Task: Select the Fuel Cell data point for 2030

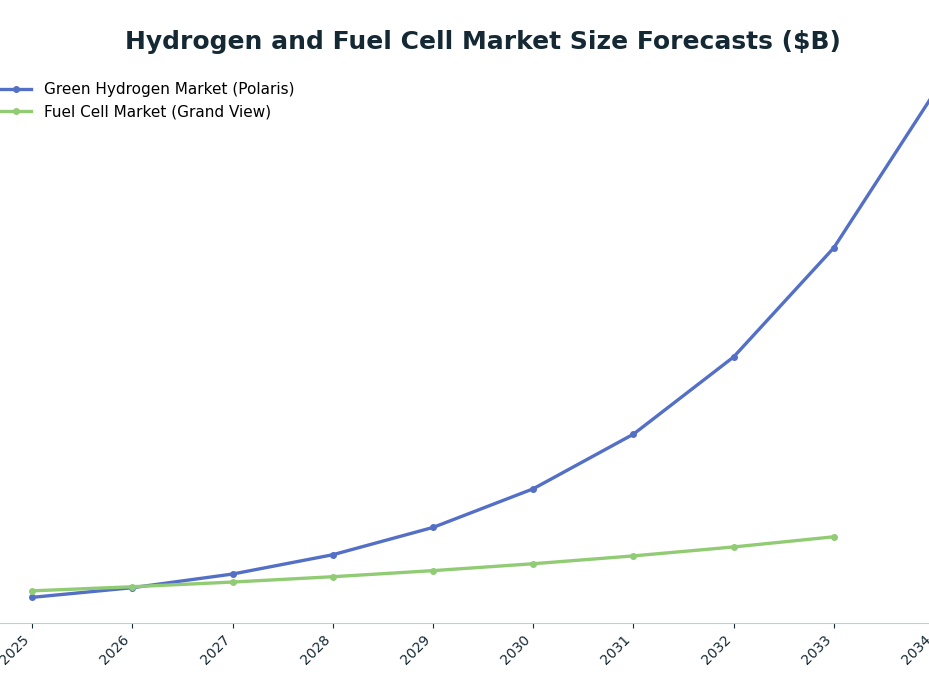Action: coord(533,564)
